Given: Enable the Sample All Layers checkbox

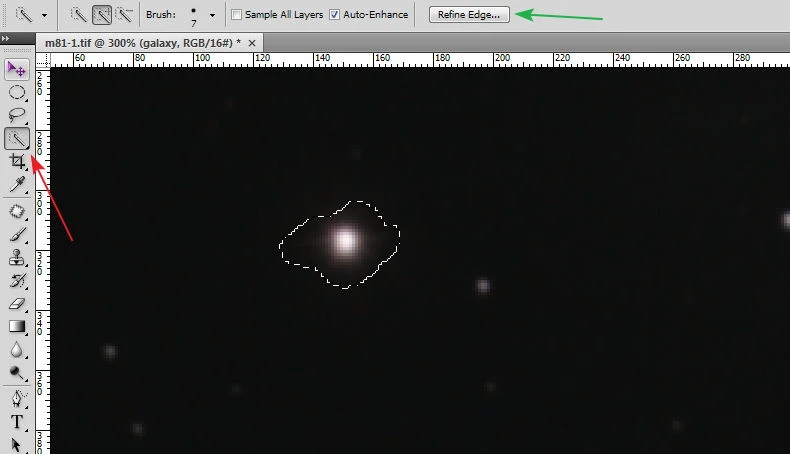Looking at the screenshot, I should click(x=236, y=15).
